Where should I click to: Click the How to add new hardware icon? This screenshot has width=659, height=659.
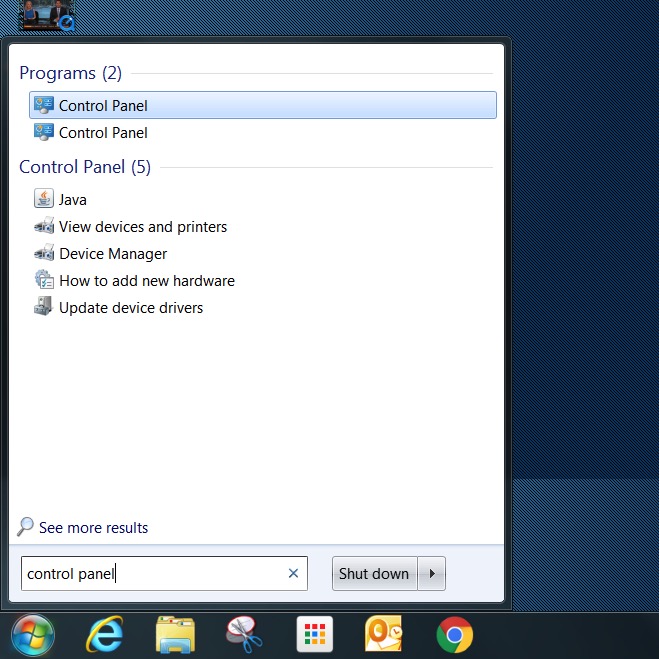click(44, 279)
